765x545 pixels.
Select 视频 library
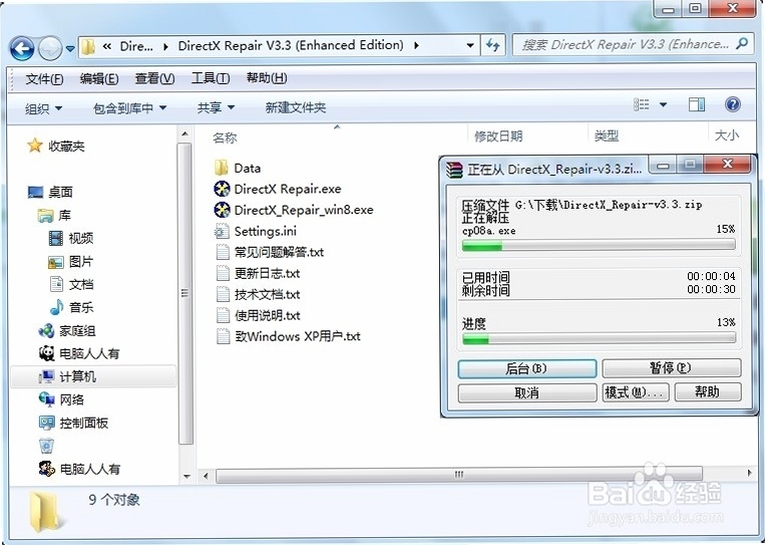click(71, 238)
